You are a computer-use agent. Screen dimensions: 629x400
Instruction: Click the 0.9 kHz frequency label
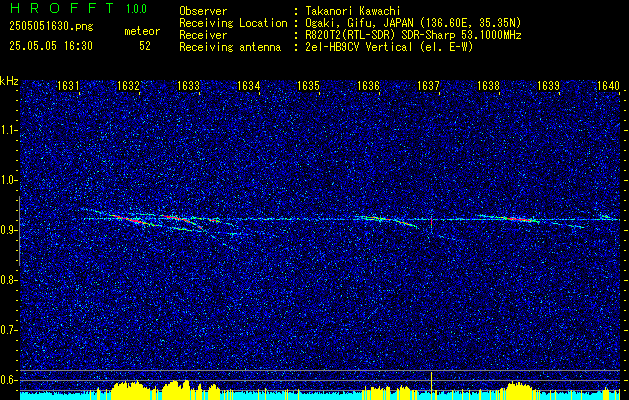(7, 230)
